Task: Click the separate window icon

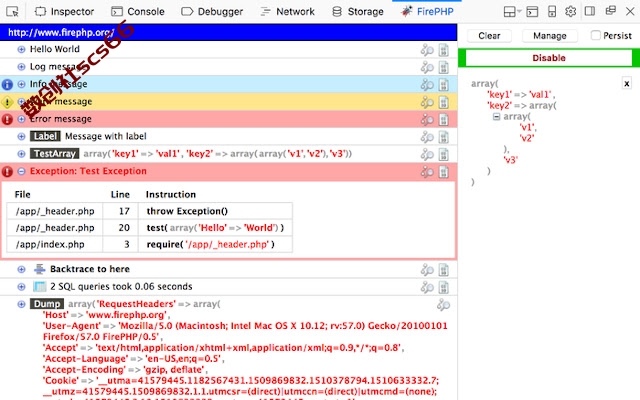Action: [x=611, y=10]
